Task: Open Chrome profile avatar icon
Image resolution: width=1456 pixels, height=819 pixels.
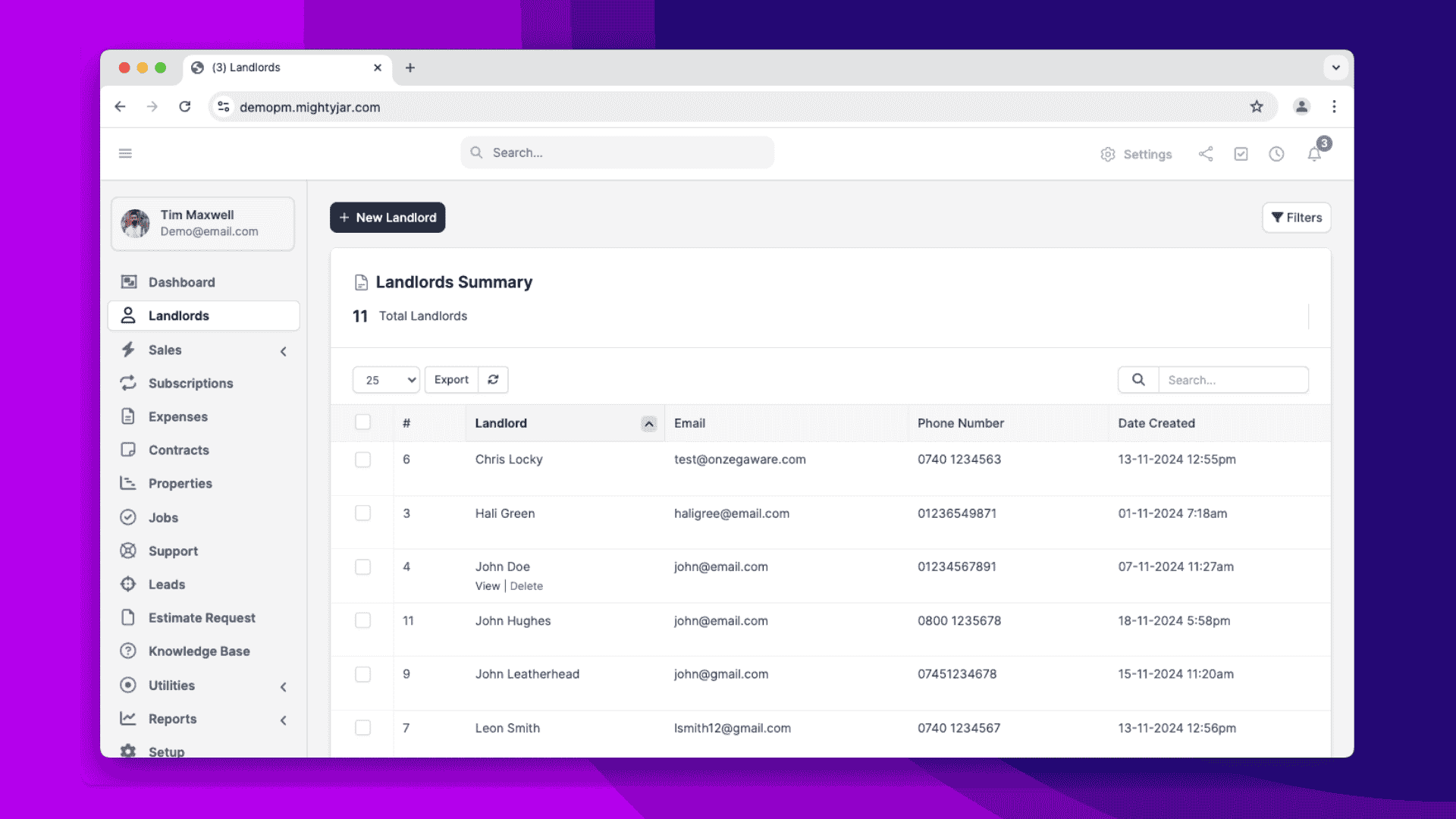Action: [1301, 107]
